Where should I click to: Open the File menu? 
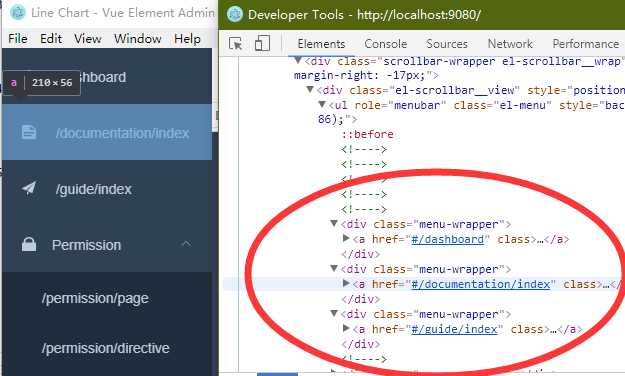pos(18,39)
